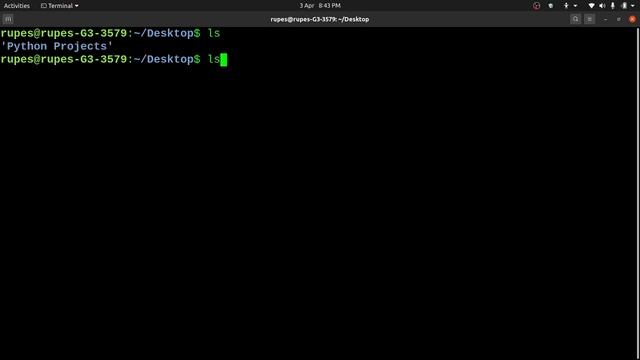
Task: Click the battery status icon
Action: [x=624, y=6]
